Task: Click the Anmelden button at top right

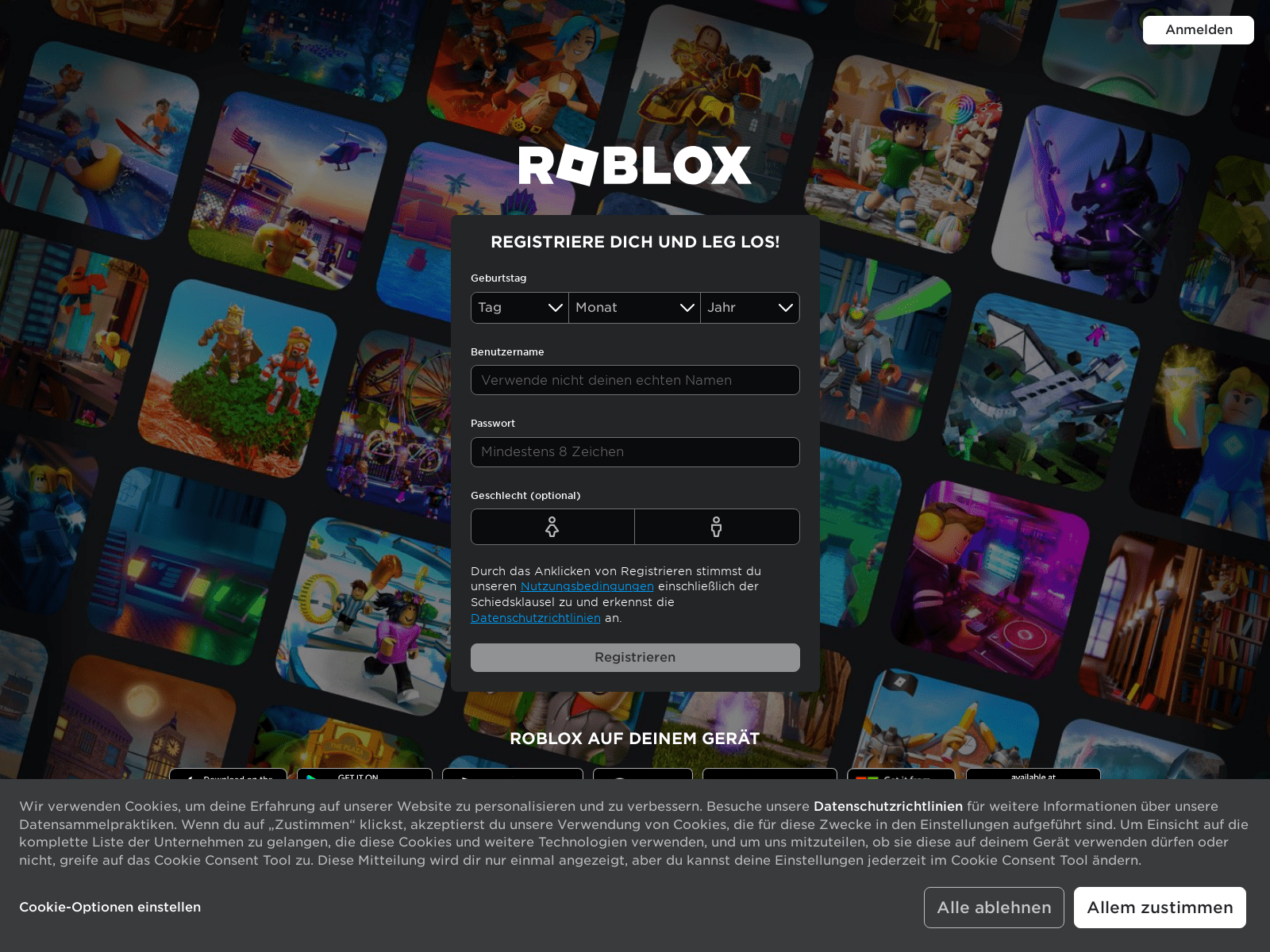Action: coord(1198,30)
